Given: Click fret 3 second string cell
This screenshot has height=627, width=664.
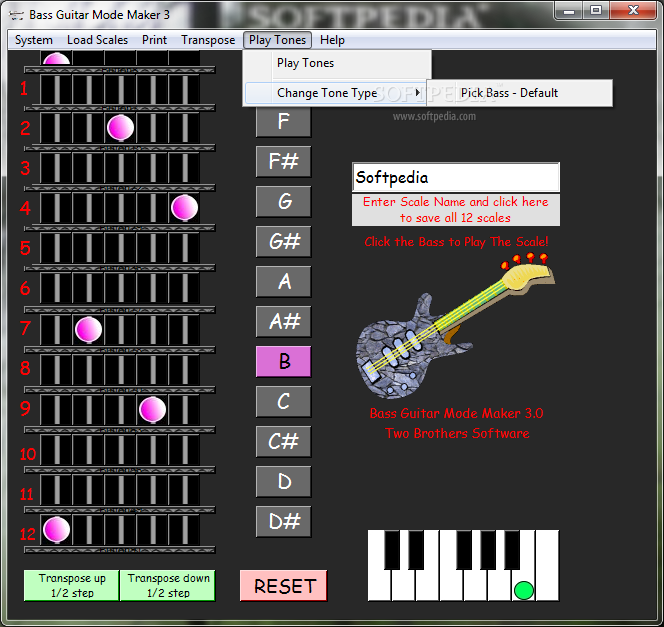Looking at the screenshot, I should point(89,168).
